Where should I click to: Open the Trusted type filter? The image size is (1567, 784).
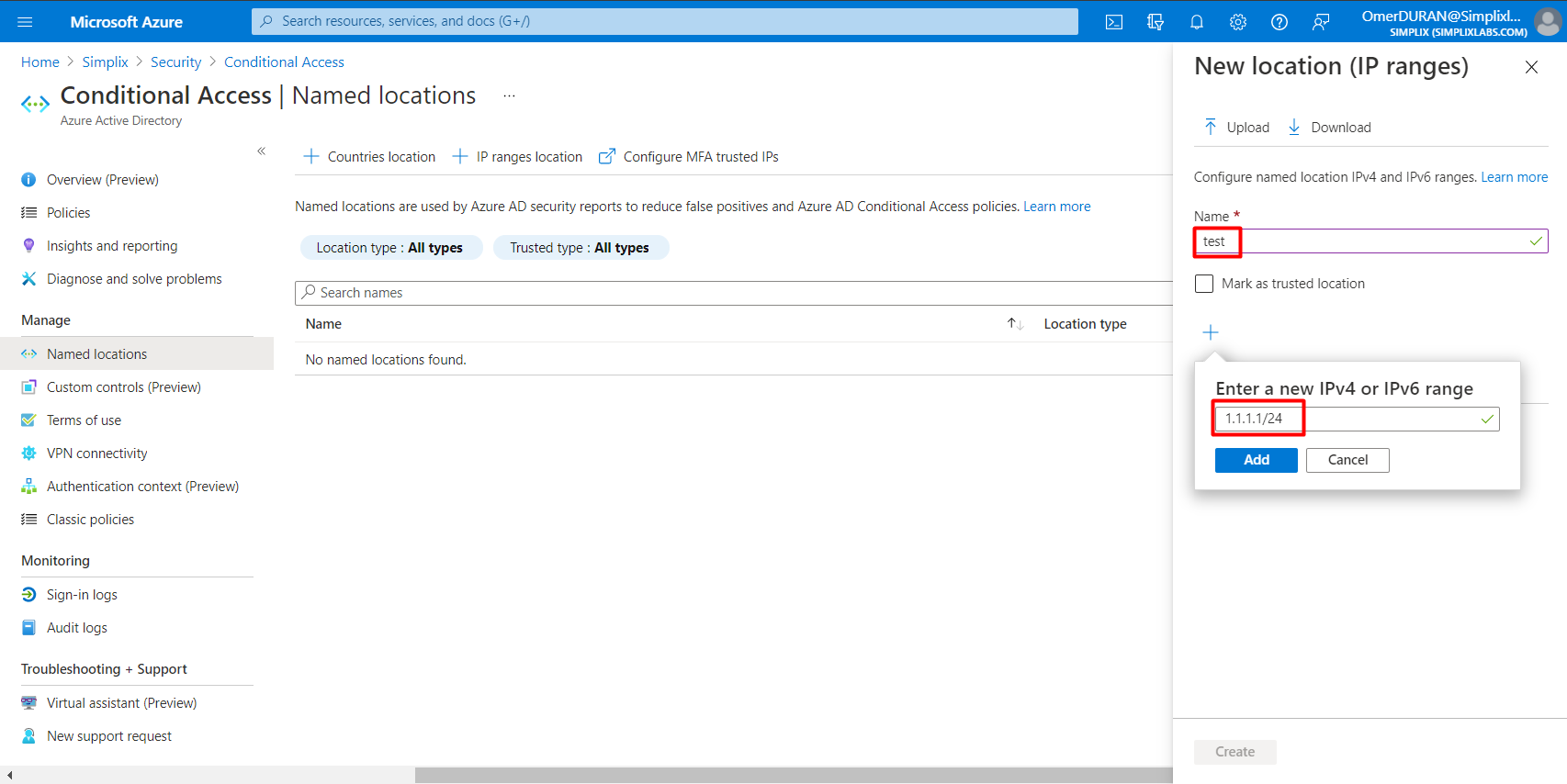click(581, 248)
